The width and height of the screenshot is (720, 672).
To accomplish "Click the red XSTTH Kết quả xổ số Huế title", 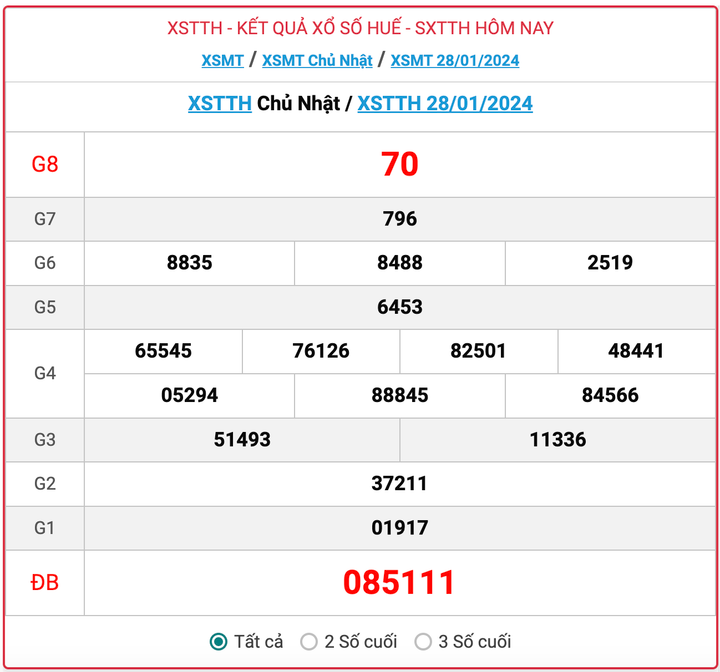I will point(360,28).
